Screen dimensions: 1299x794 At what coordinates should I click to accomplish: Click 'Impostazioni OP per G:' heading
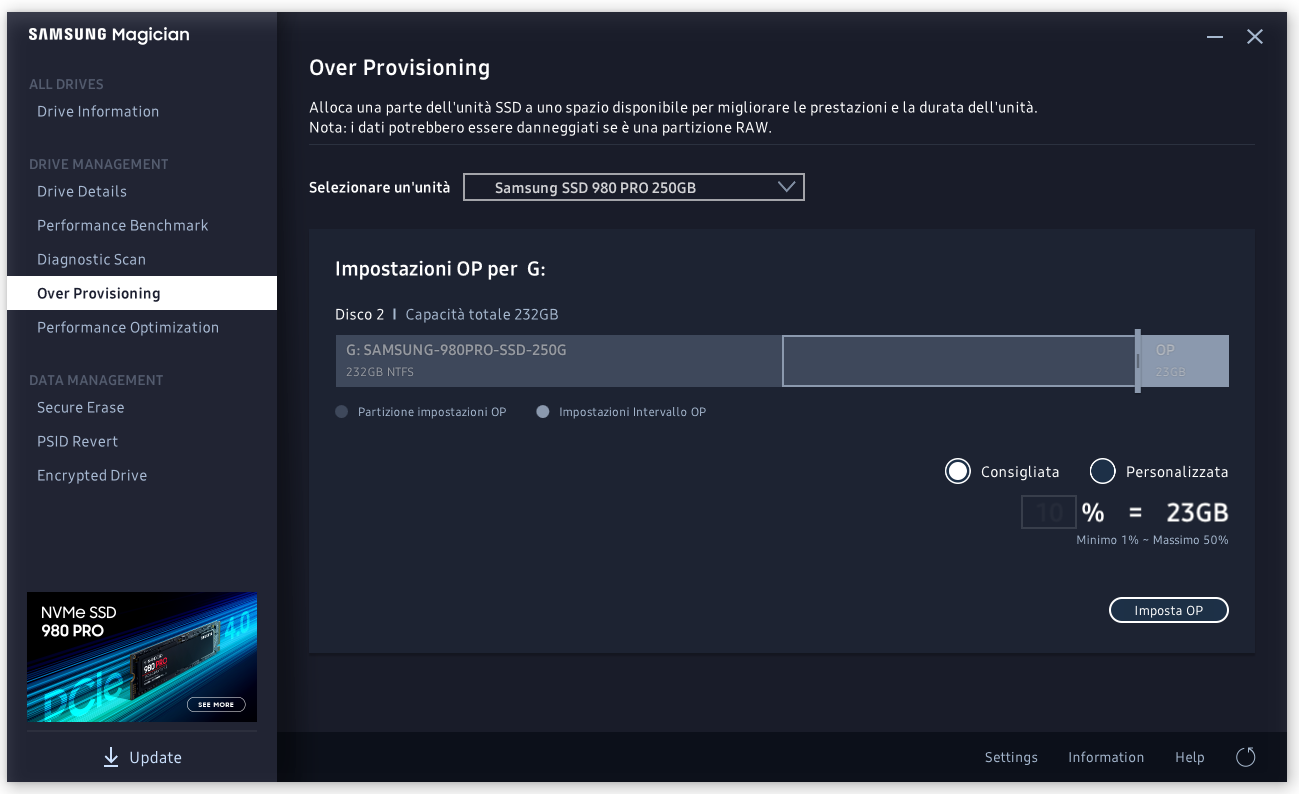(440, 269)
